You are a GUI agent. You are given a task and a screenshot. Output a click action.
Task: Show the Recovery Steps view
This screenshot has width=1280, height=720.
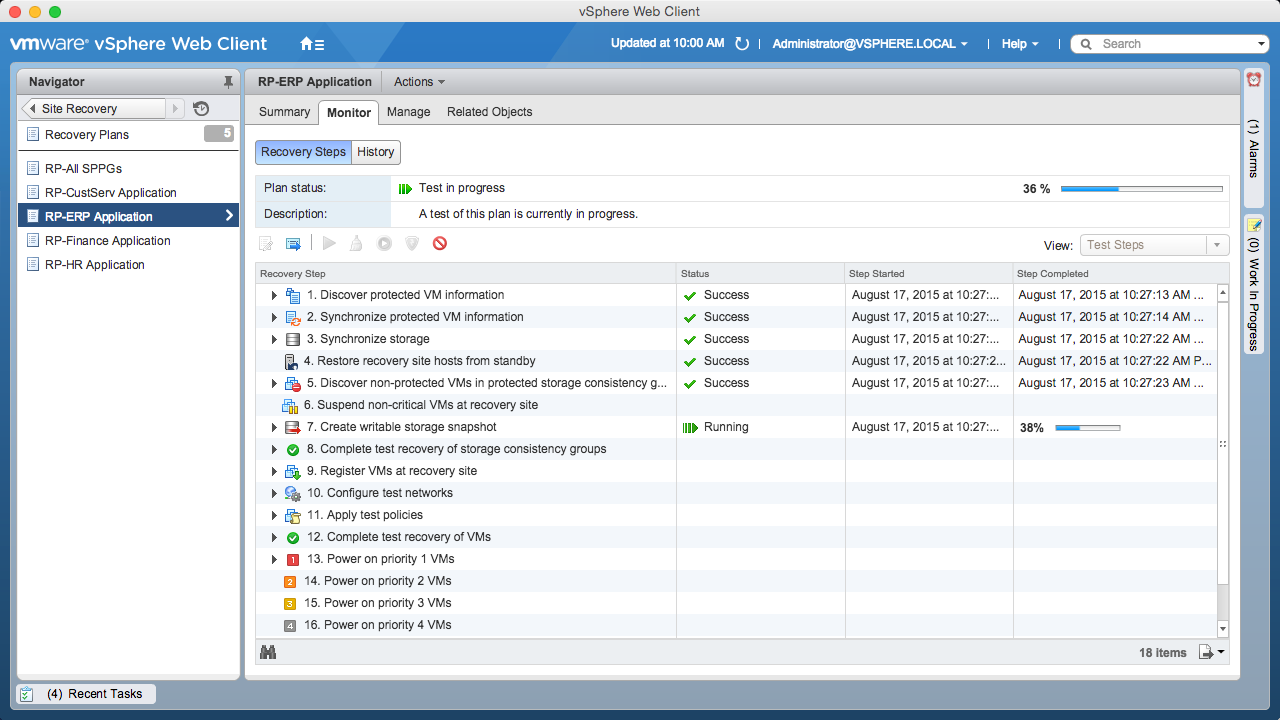303,152
